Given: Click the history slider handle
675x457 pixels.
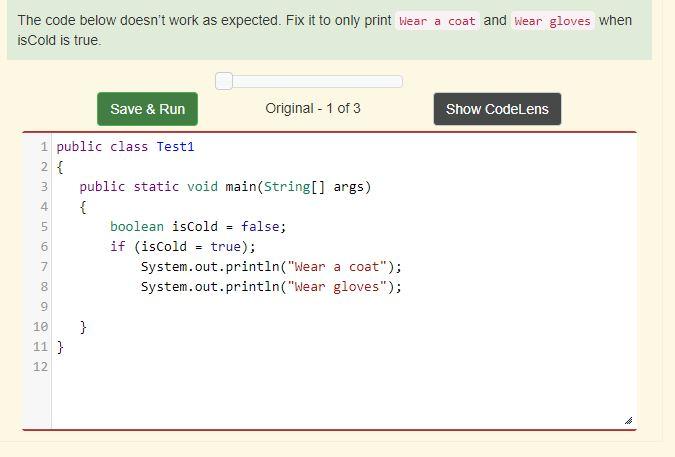Looking at the screenshot, I should click(224, 81).
